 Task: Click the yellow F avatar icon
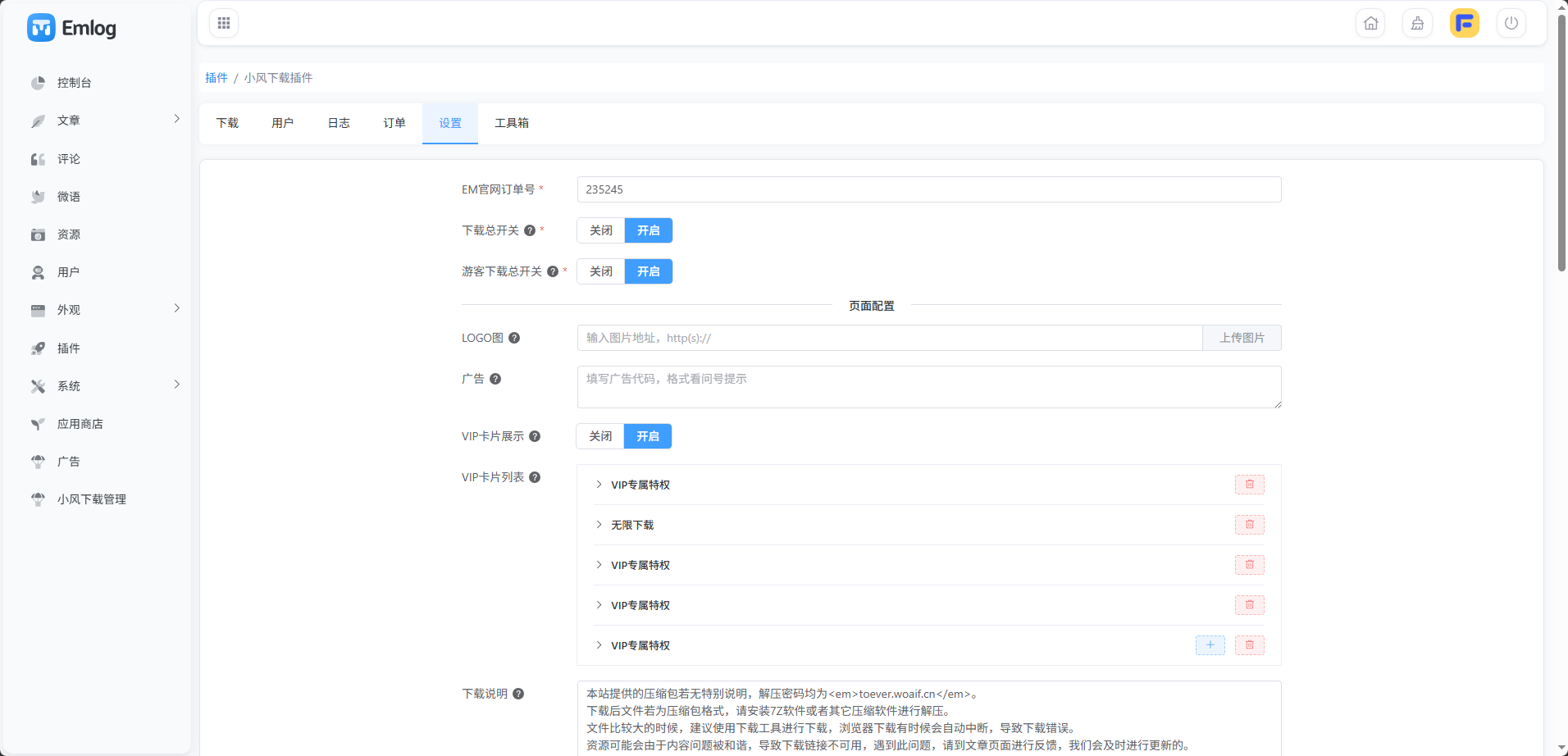(1465, 23)
